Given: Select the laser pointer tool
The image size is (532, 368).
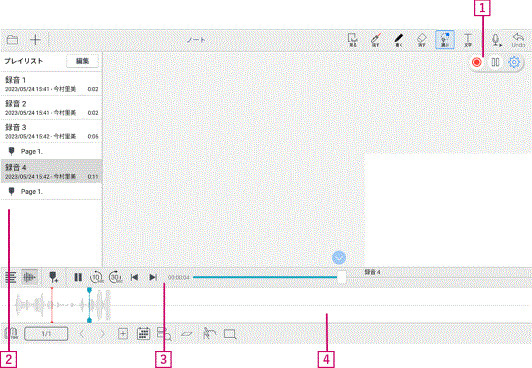Looking at the screenshot, I should point(376,40).
